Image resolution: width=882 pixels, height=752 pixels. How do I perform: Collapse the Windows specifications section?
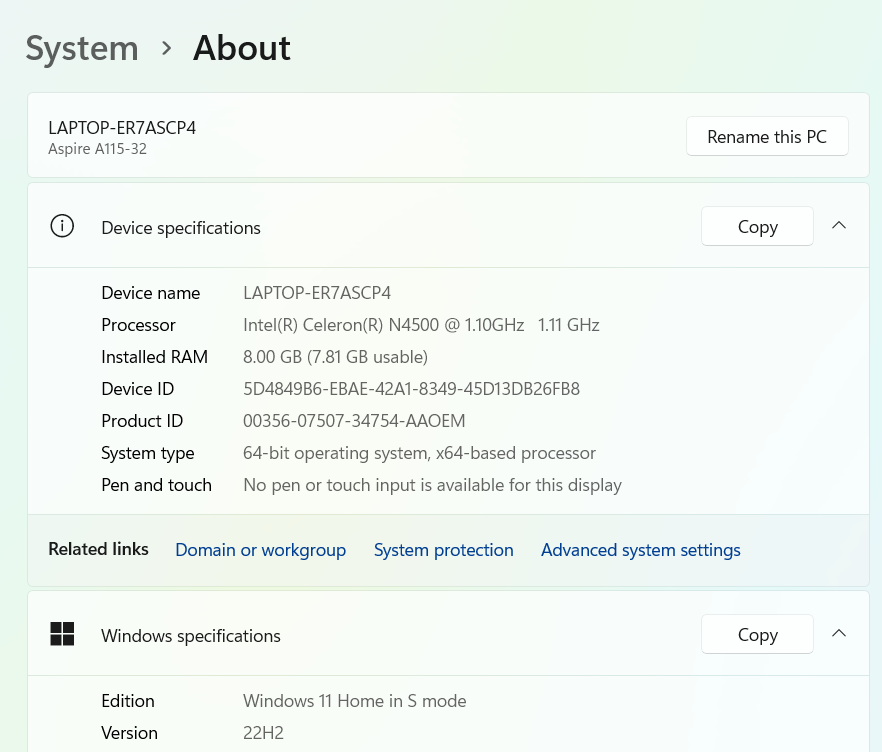(839, 634)
